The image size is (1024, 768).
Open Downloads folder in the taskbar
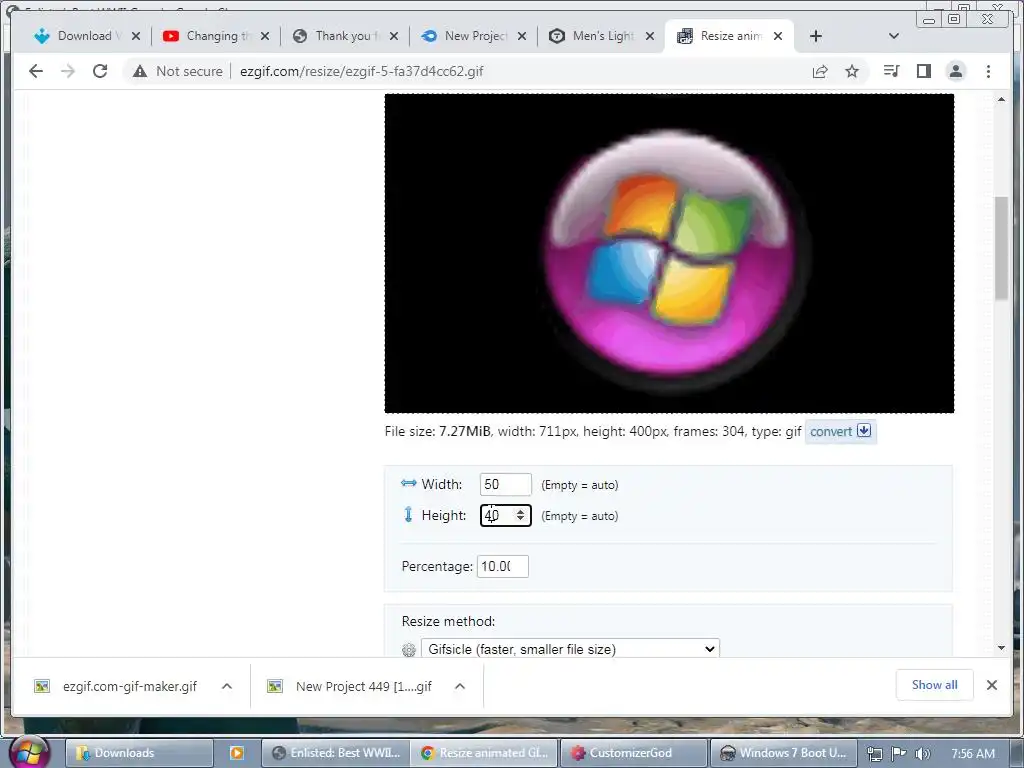pyautogui.click(x=139, y=753)
